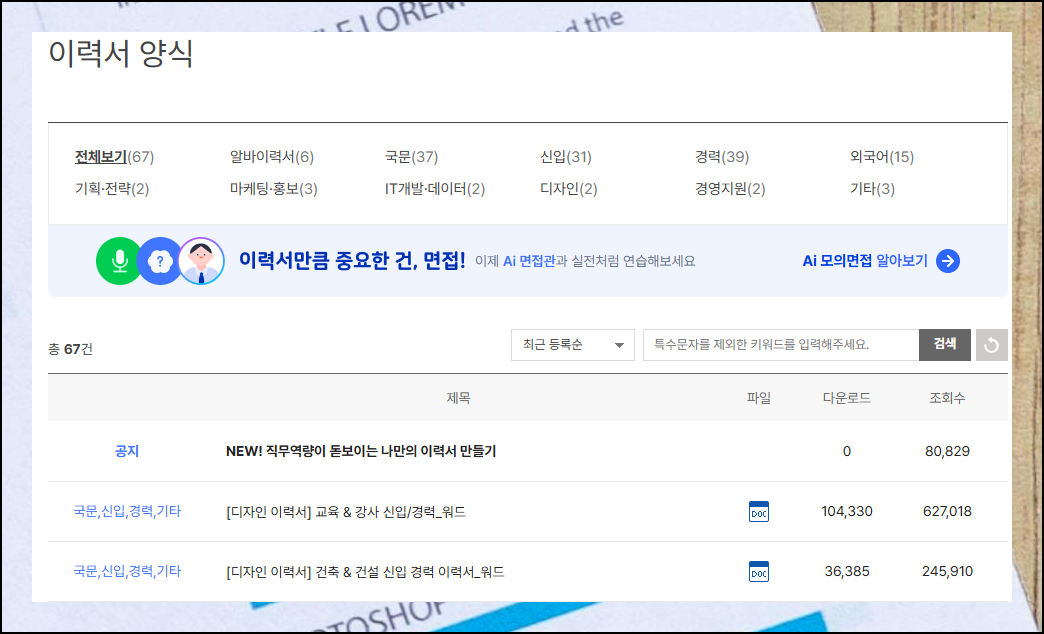Click the 검색 search button
This screenshot has width=1044, height=634.
[x=945, y=345]
